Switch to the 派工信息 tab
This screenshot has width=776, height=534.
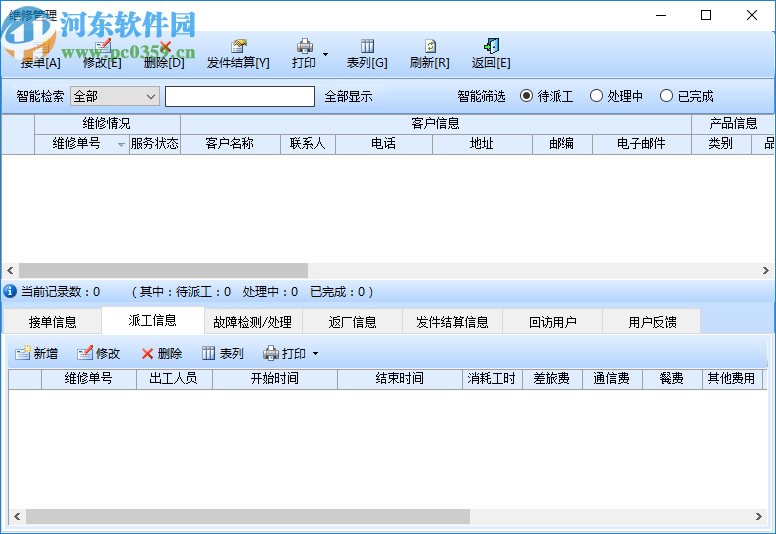point(152,321)
